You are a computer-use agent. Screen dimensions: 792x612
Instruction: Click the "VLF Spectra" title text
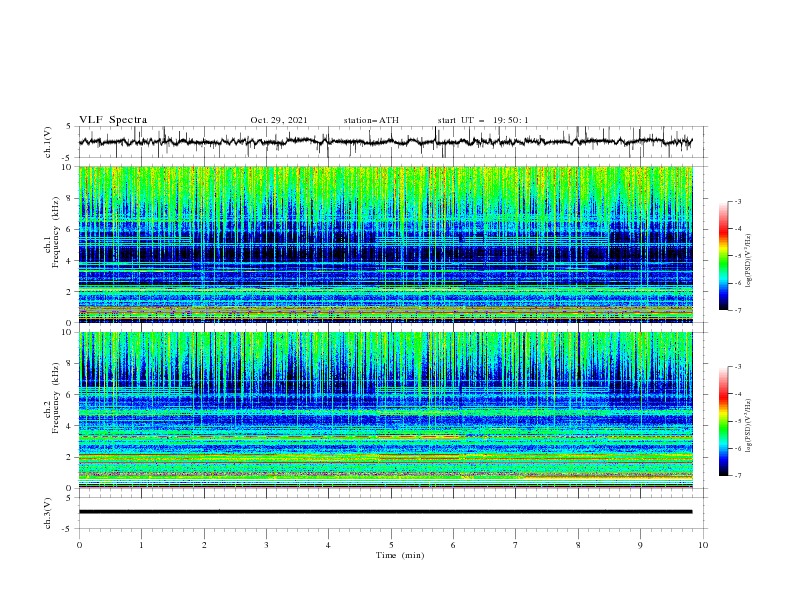click(x=113, y=120)
